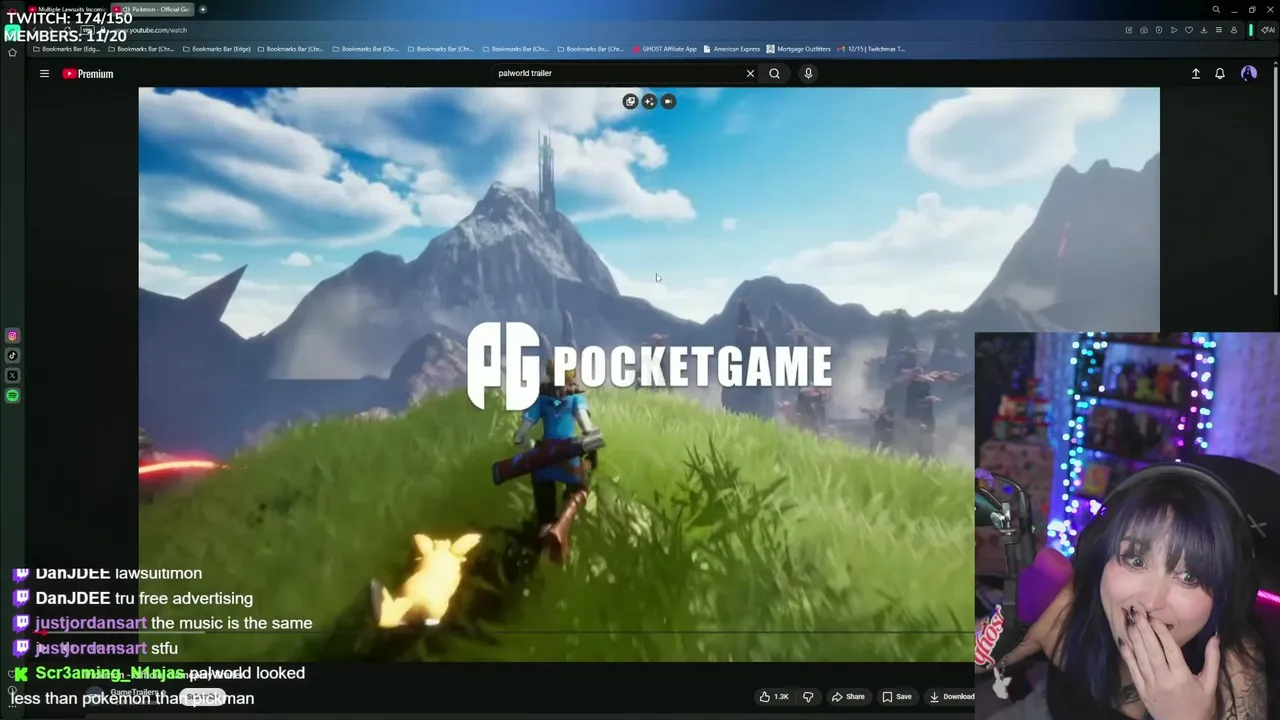Screen dimensions: 1280x720
Task: Like the video with 1.3K likes
Action: 775,696
